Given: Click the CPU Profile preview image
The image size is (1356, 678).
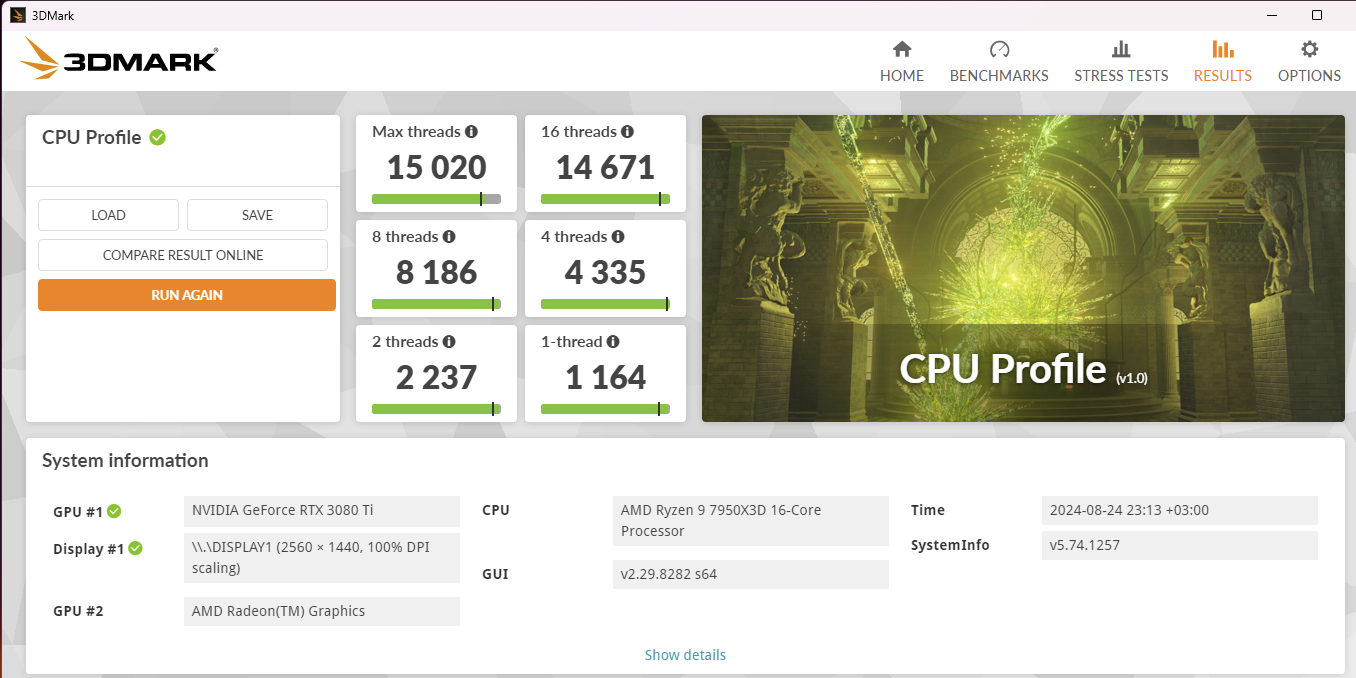Looking at the screenshot, I should [x=1023, y=268].
